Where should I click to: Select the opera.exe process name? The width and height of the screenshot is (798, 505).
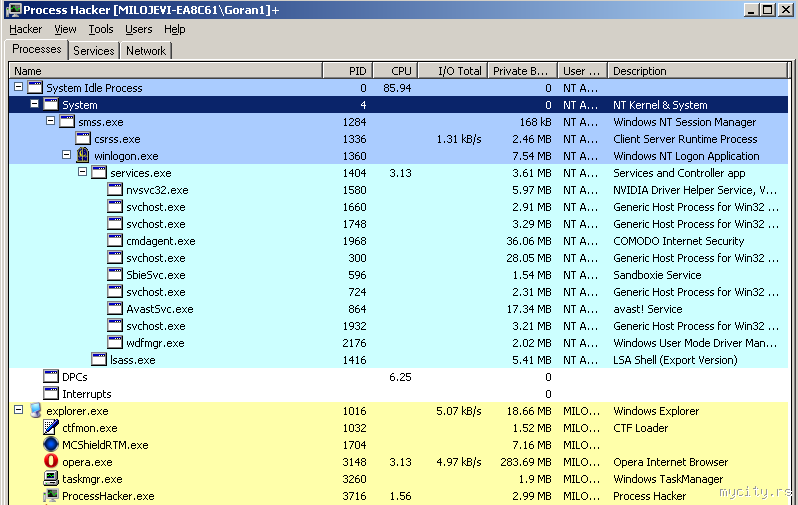point(87,462)
